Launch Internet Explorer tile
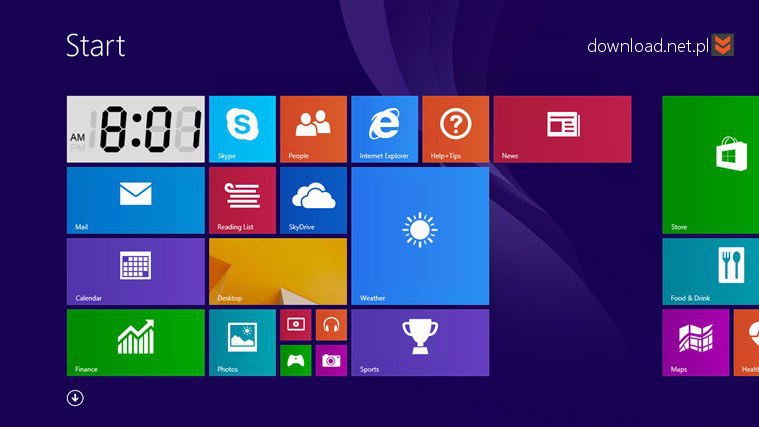 [385, 129]
